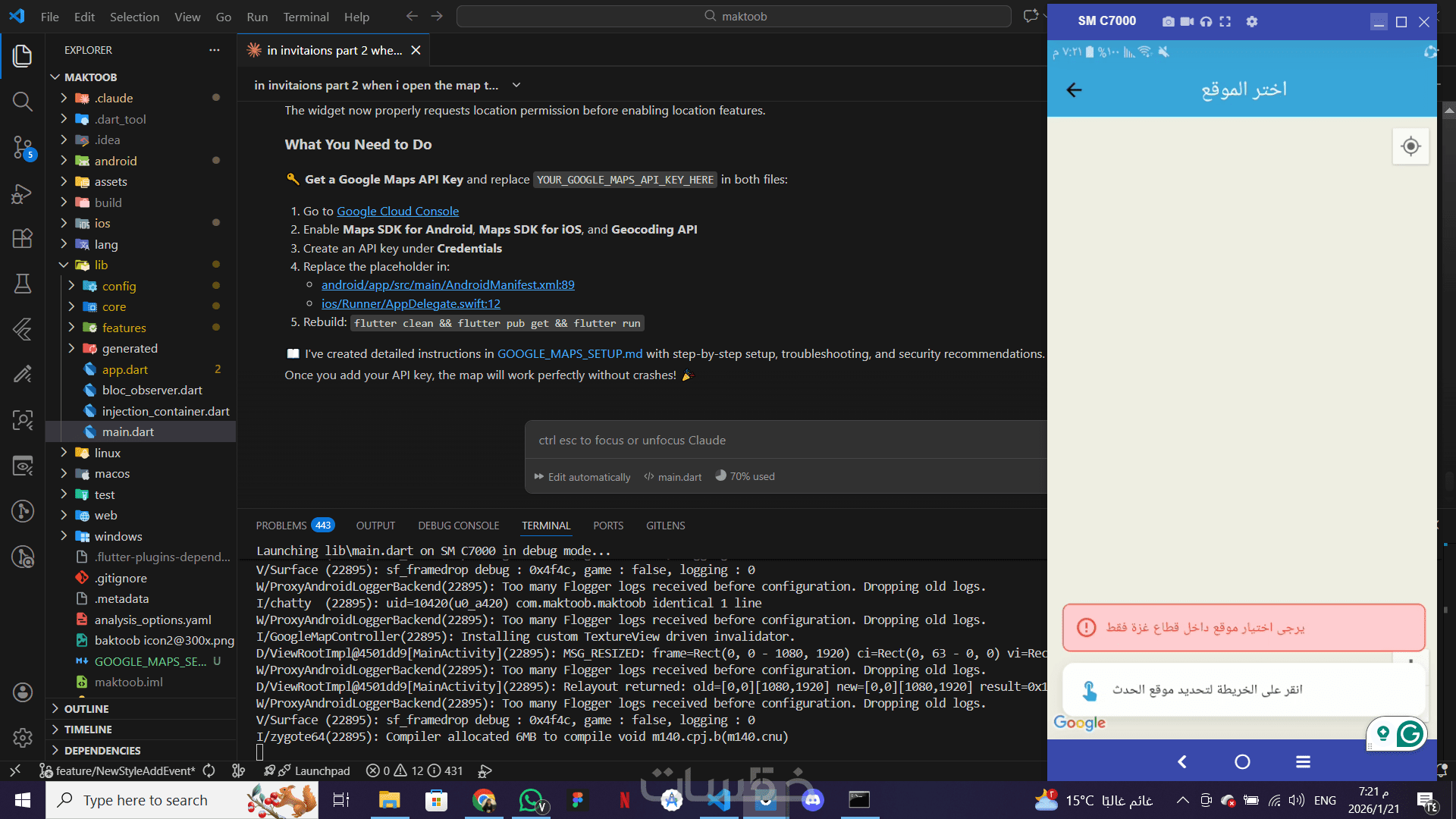1456x819 pixels.
Task: Toggle Edit automatically mode in Claude
Action: [x=582, y=477]
